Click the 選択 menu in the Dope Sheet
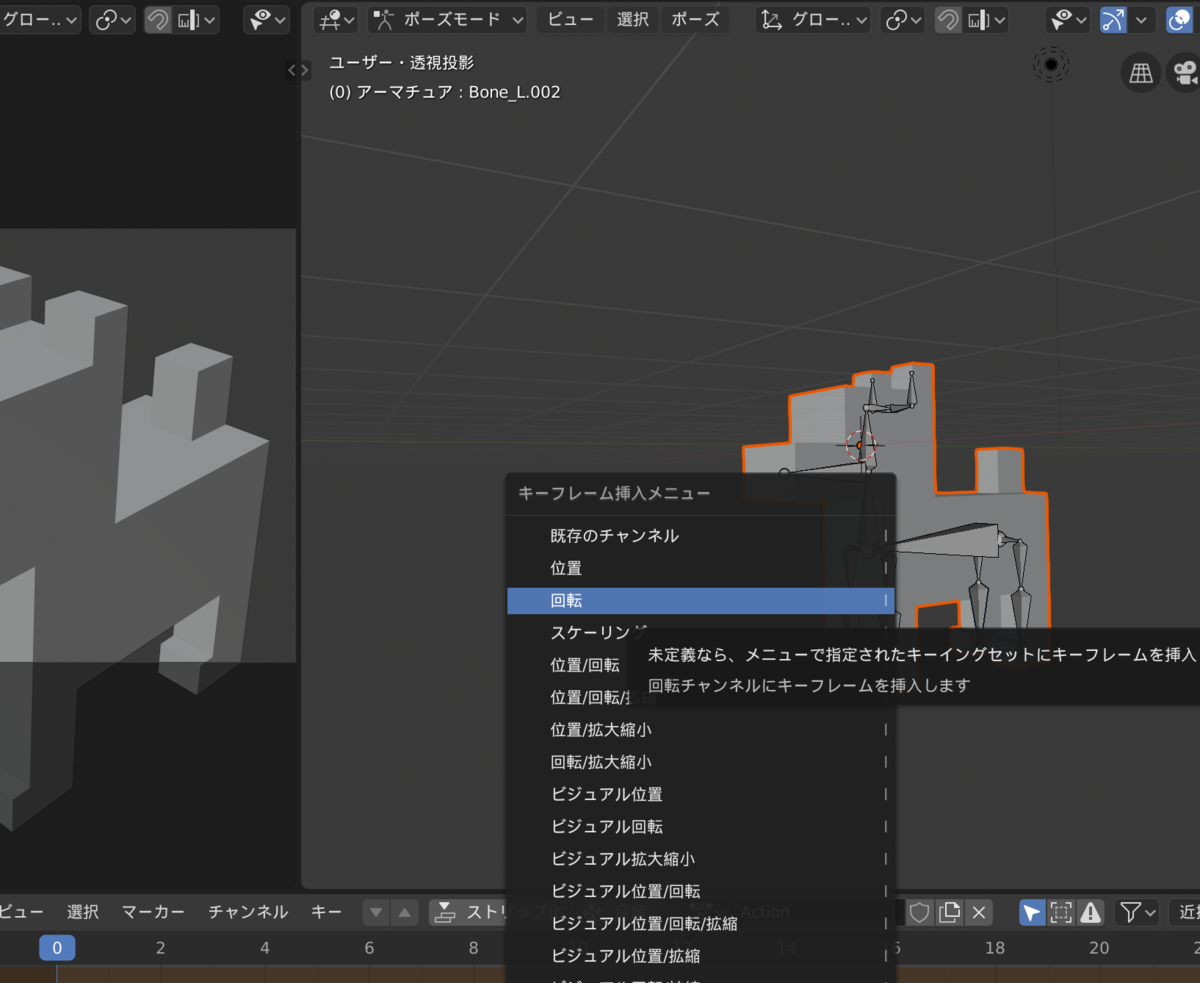This screenshot has height=983, width=1200. click(x=83, y=912)
